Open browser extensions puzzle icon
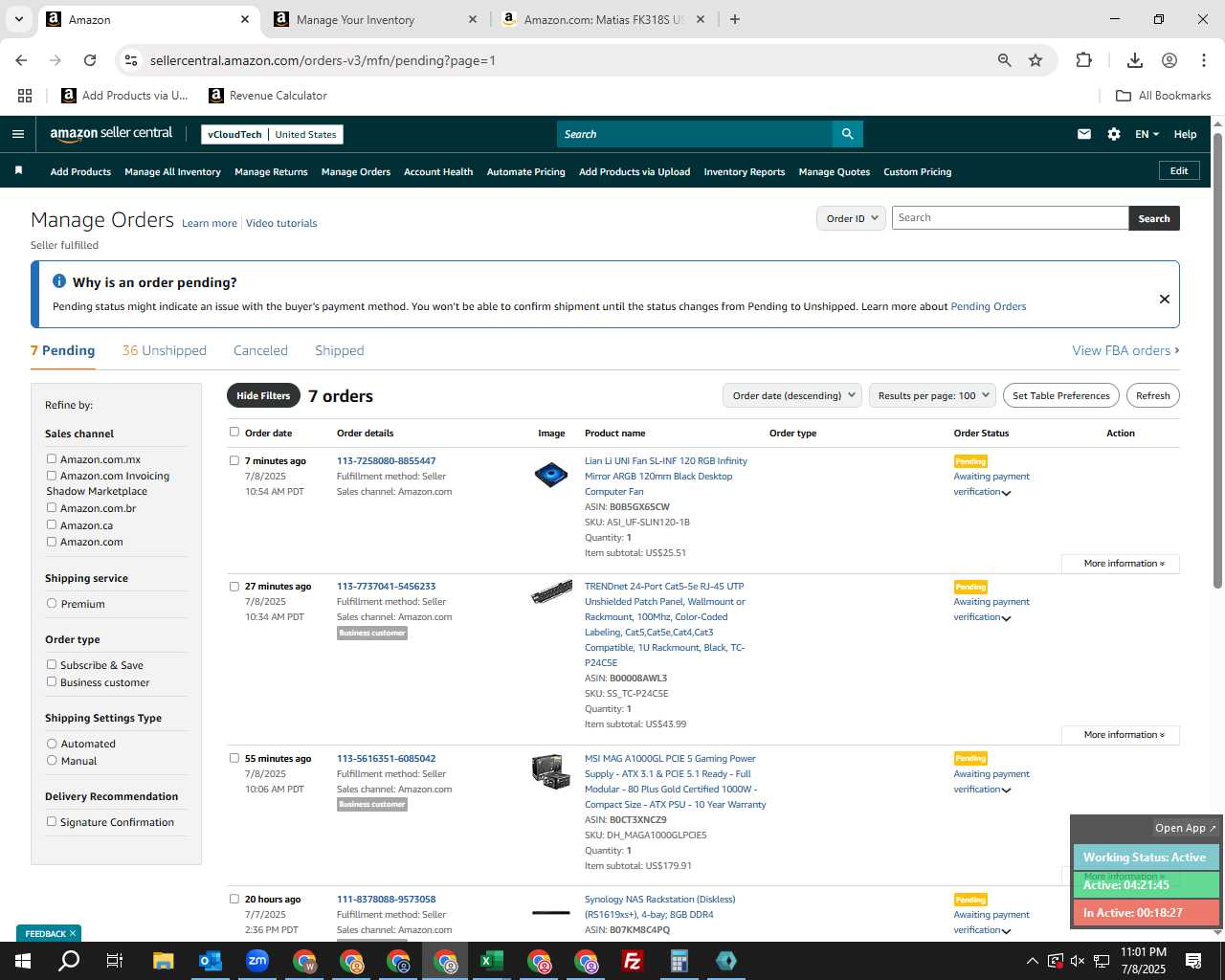 (x=1083, y=60)
